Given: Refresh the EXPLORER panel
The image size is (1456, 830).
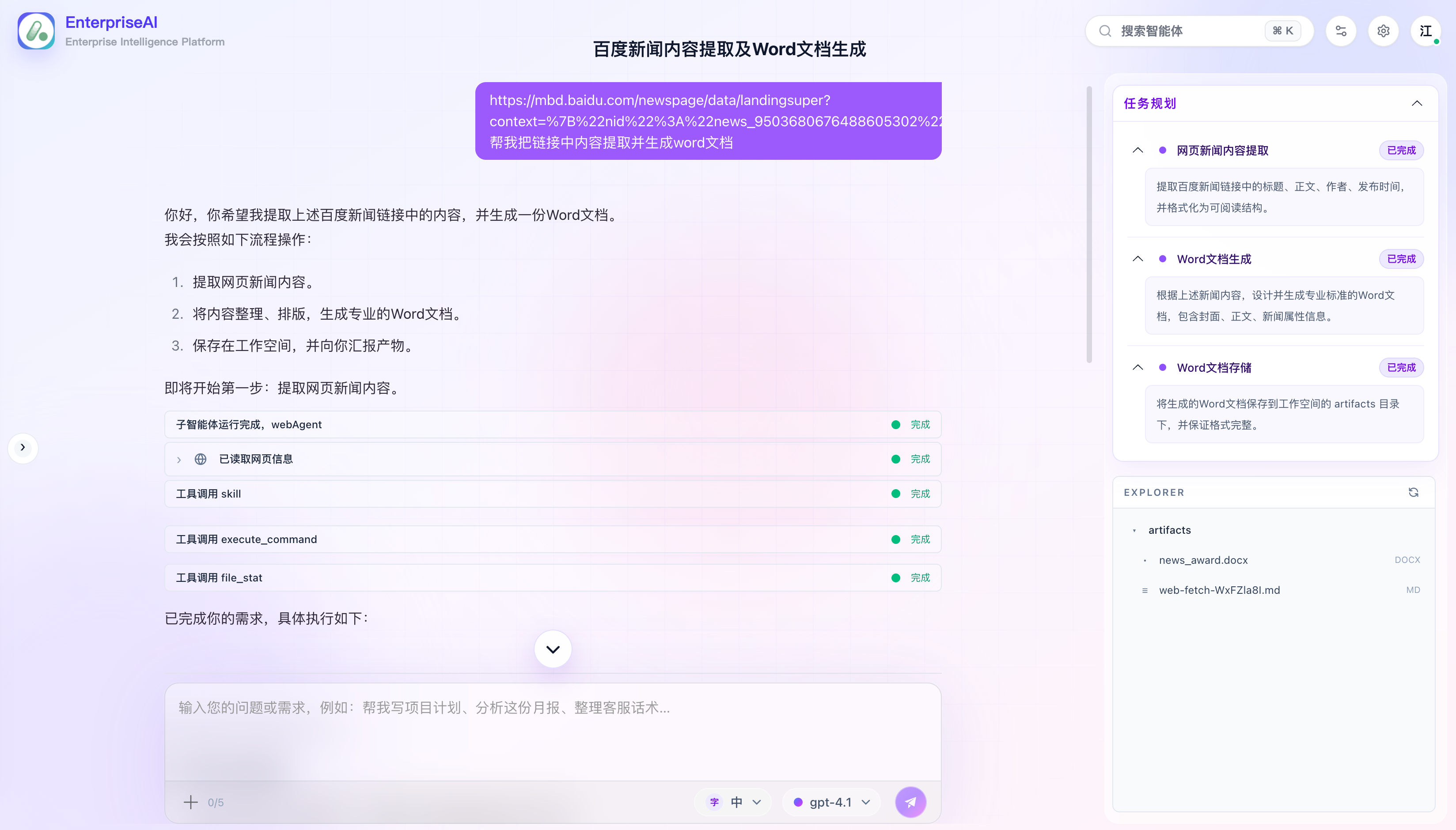Looking at the screenshot, I should click(x=1413, y=492).
